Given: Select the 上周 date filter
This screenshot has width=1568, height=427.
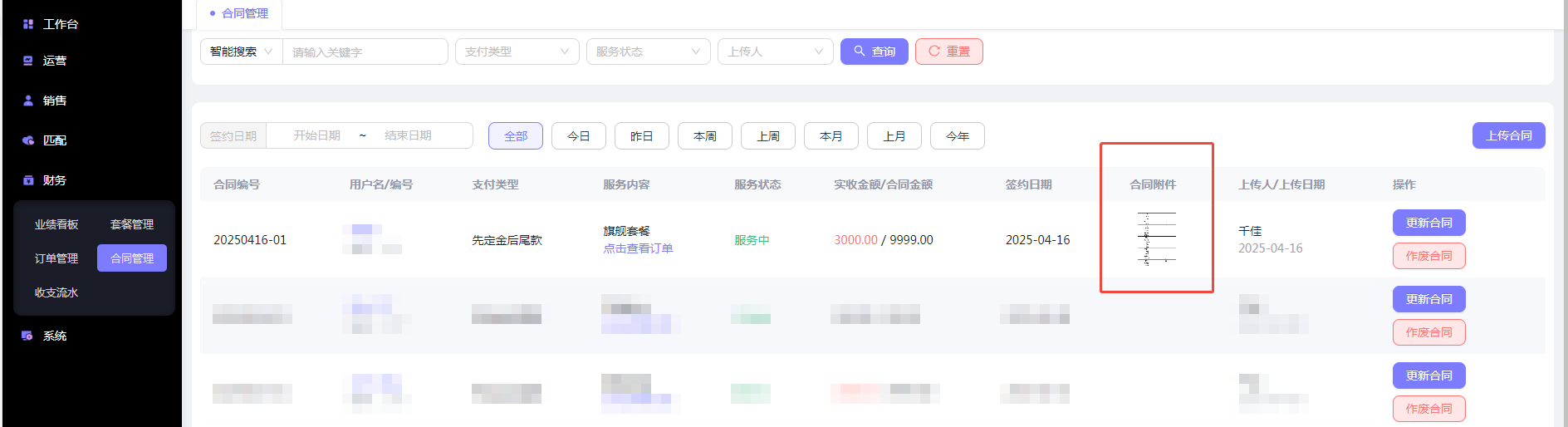Looking at the screenshot, I should (x=768, y=135).
